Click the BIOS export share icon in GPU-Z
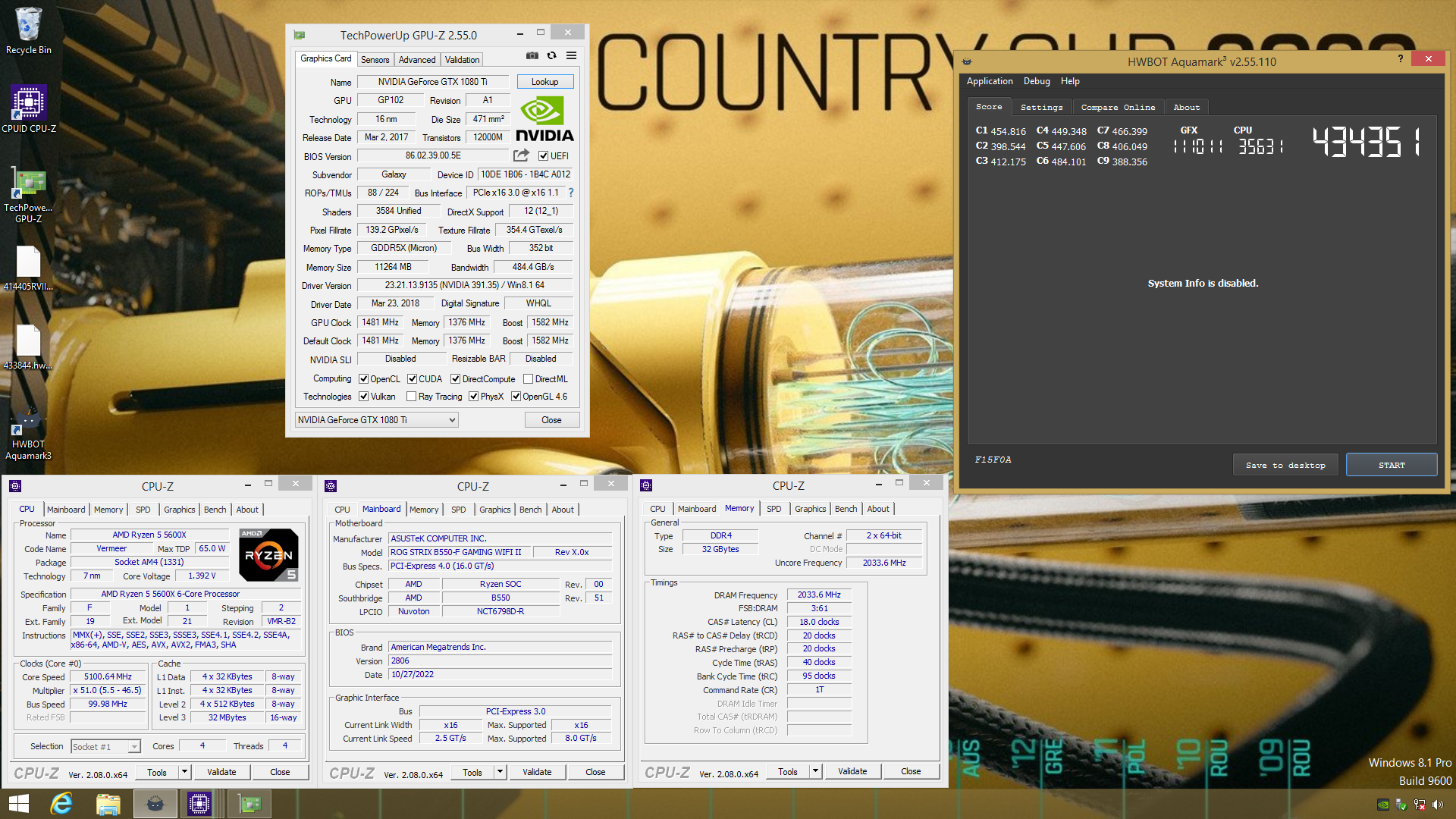Image resolution: width=1456 pixels, height=819 pixels. (521, 155)
